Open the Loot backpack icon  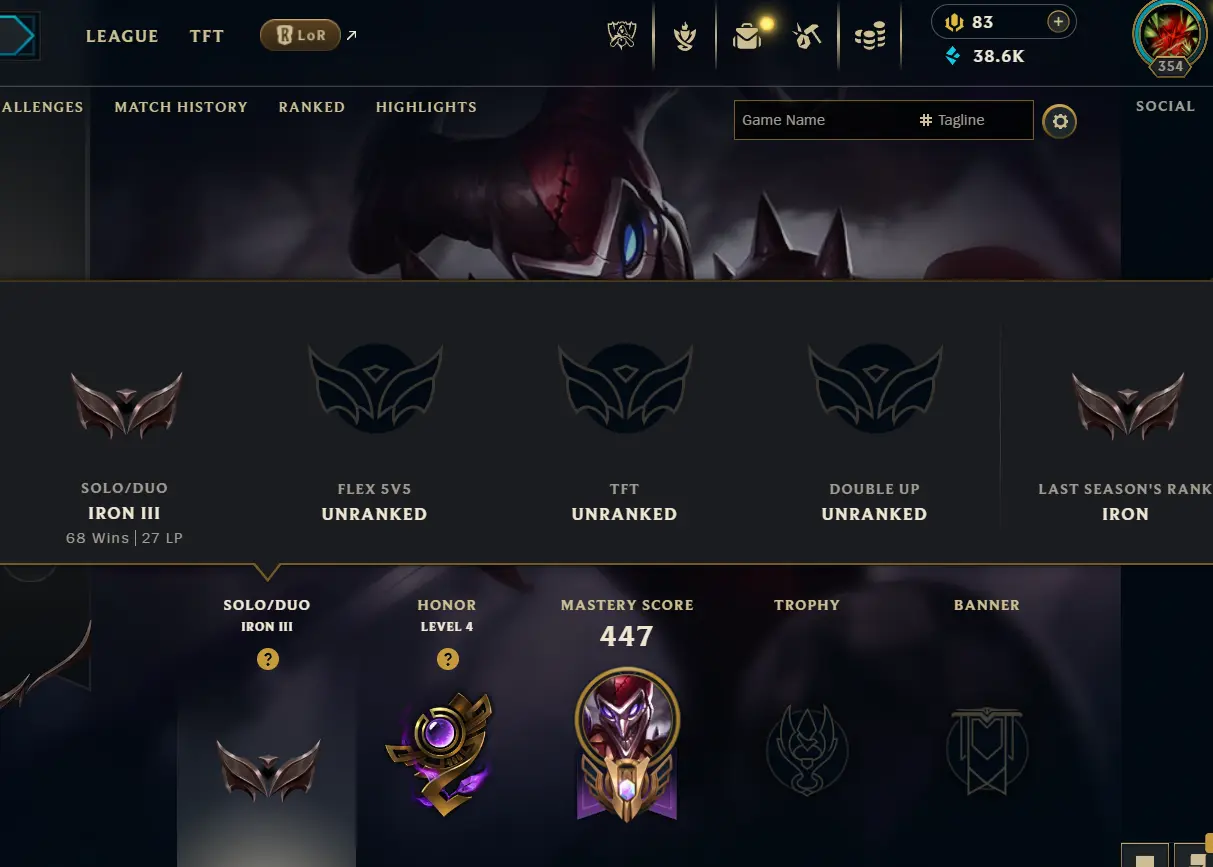click(x=747, y=37)
